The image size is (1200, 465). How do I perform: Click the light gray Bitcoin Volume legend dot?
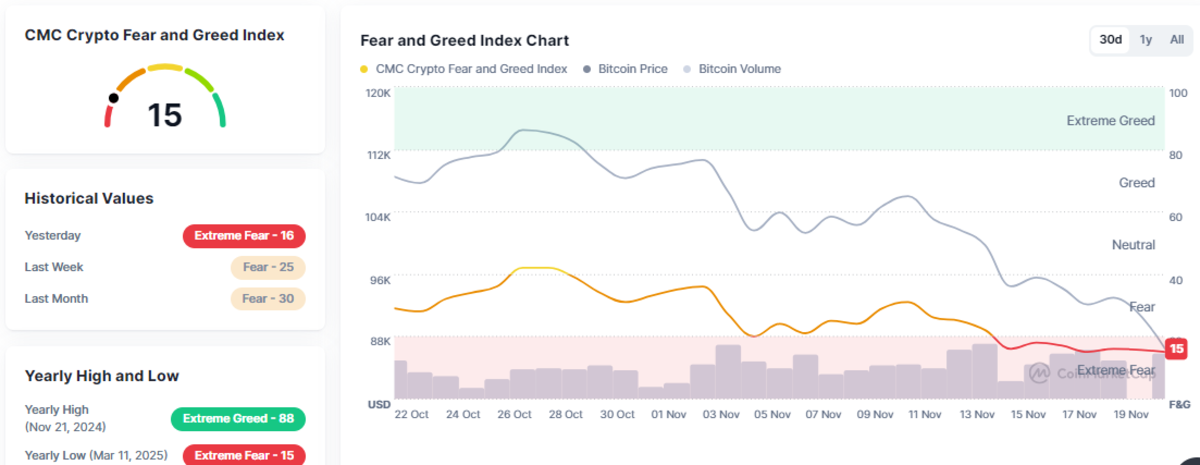point(687,69)
